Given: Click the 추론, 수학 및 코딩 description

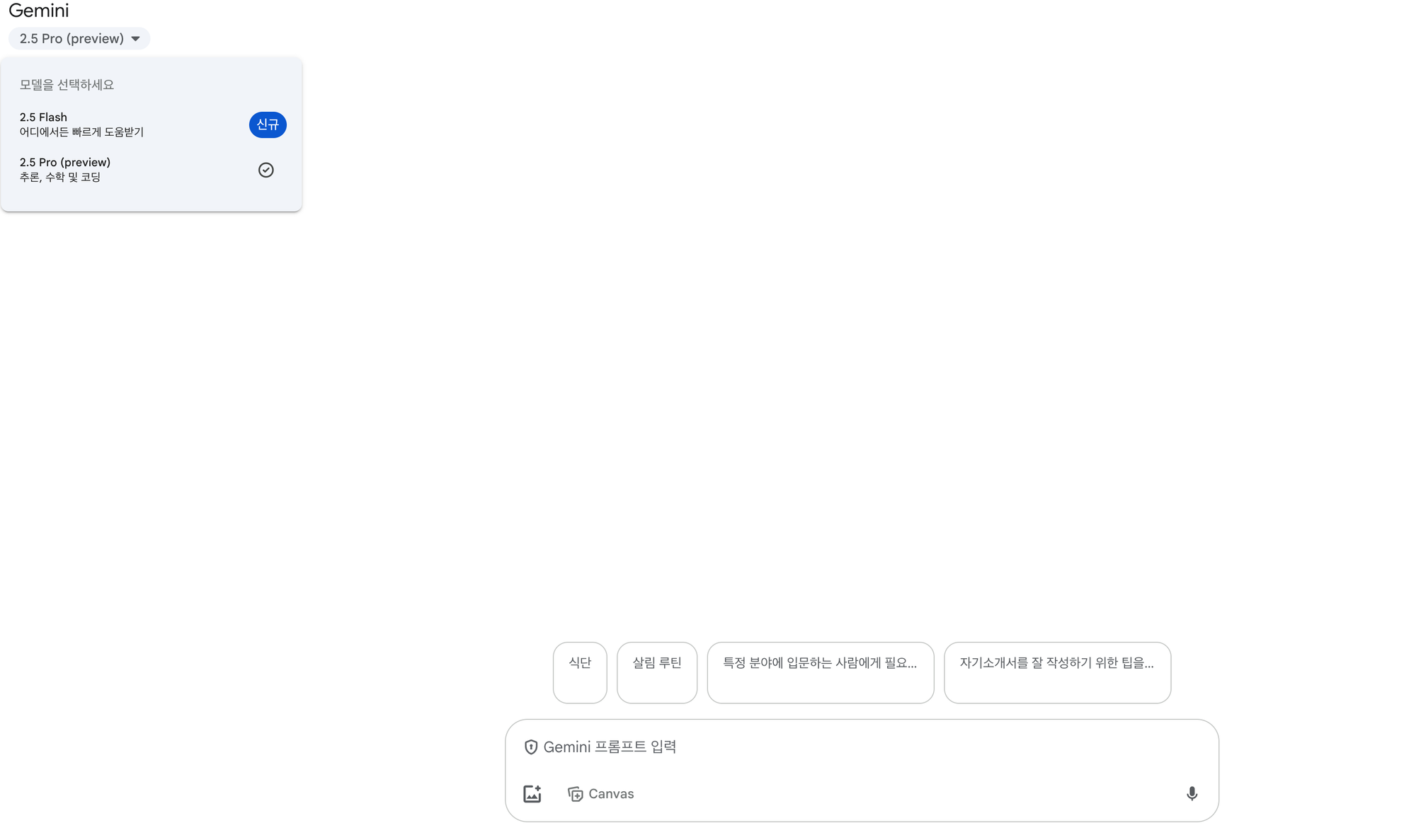Looking at the screenshot, I should click(60, 178).
